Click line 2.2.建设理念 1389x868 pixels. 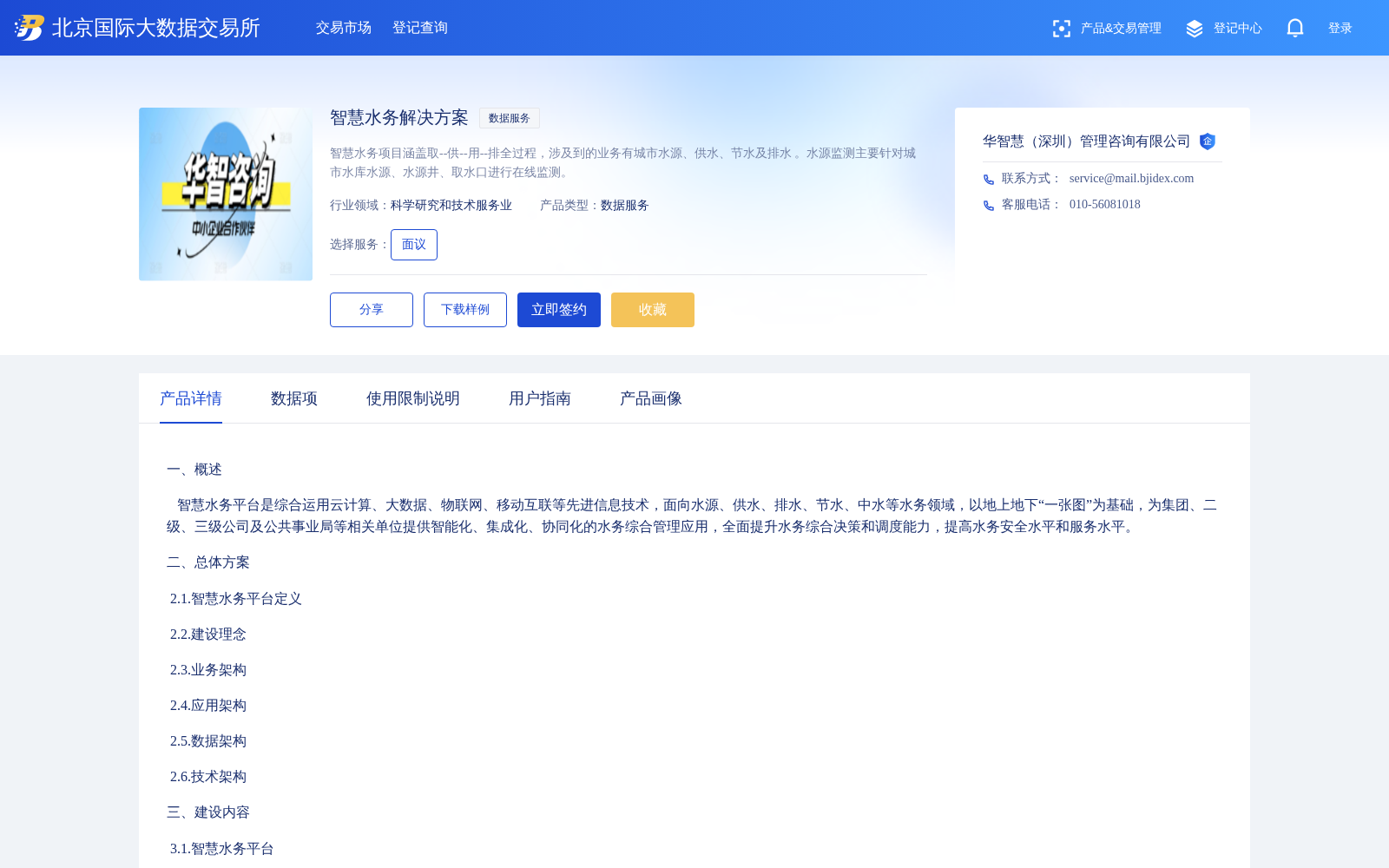(x=208, y=635)
